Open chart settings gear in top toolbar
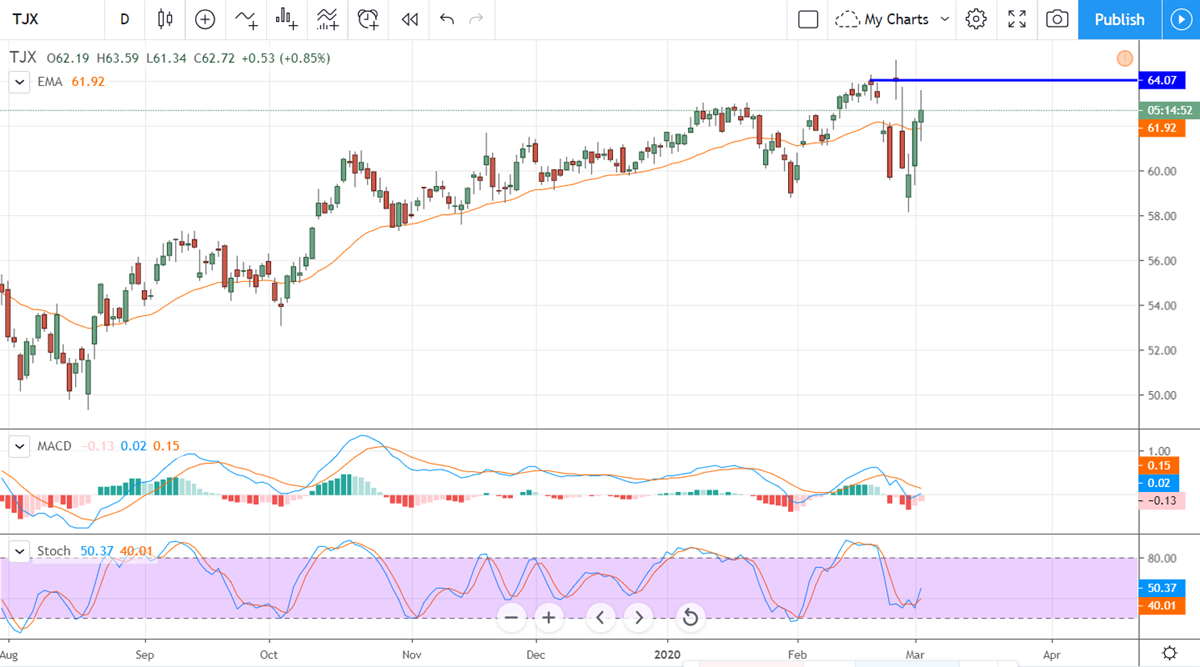1200x667 pixels. 976,19
